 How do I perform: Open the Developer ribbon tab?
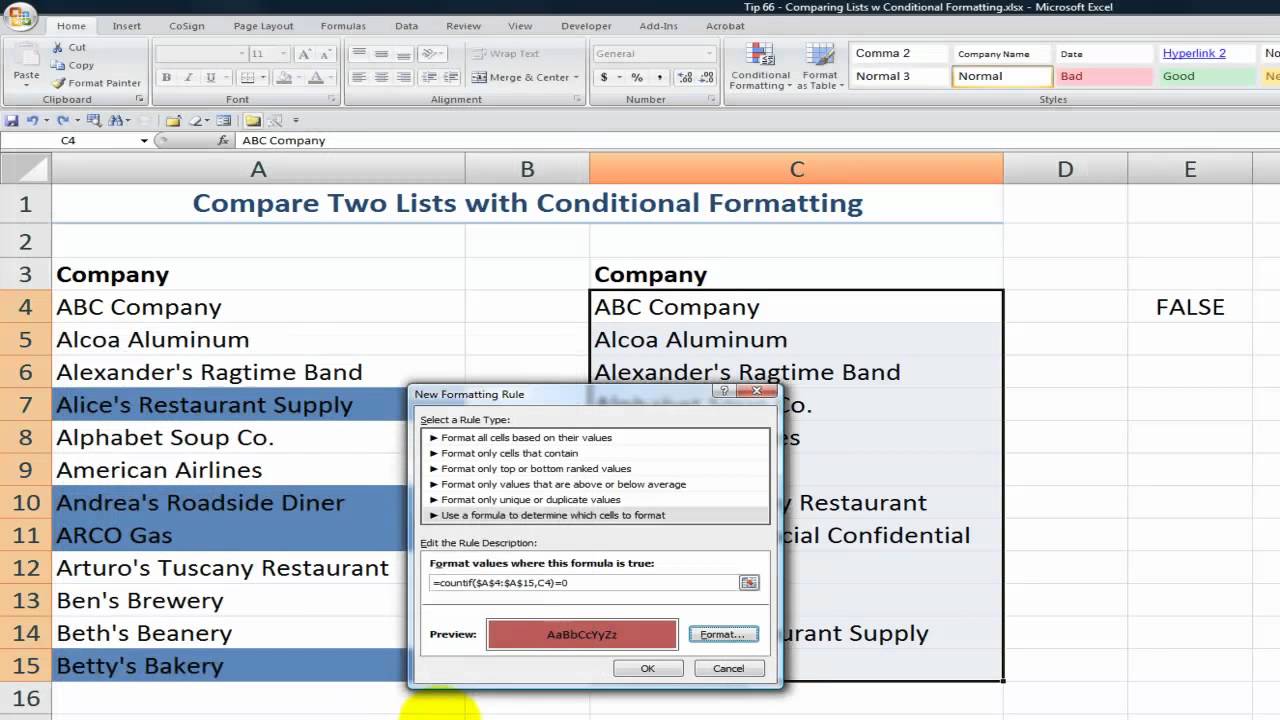586,26
